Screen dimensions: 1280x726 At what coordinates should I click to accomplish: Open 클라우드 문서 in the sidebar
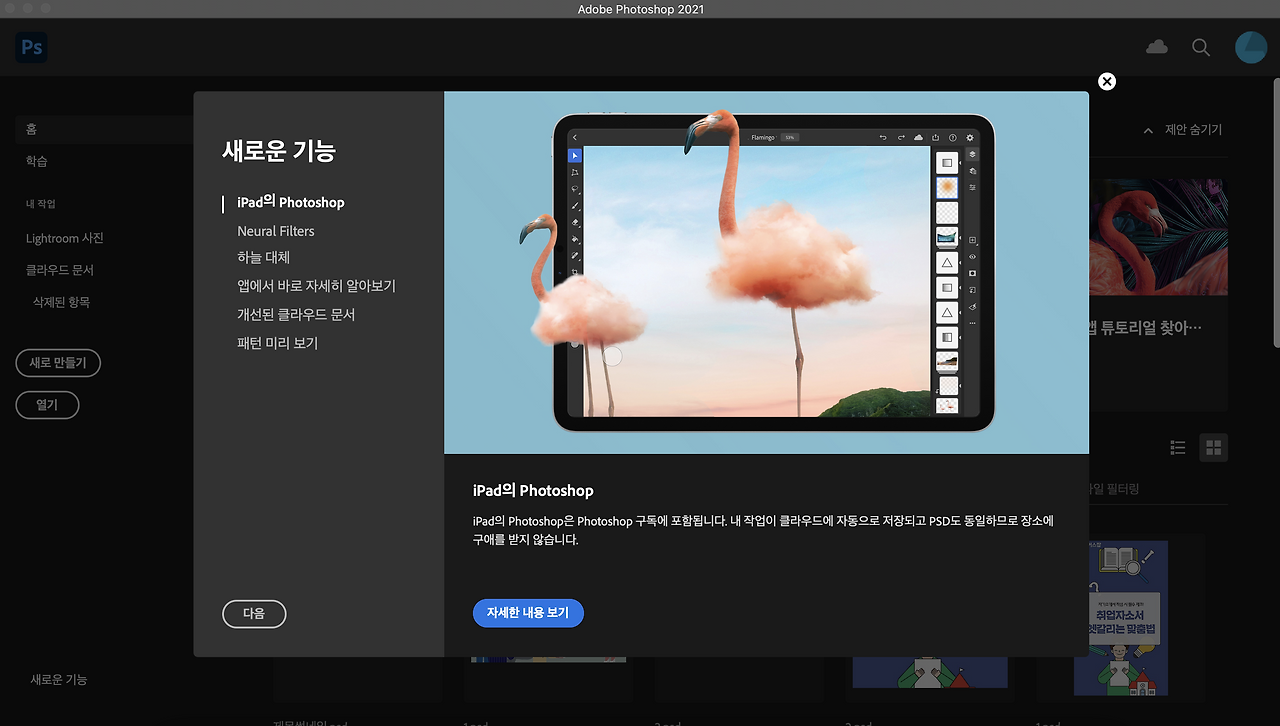pos(60,270)
